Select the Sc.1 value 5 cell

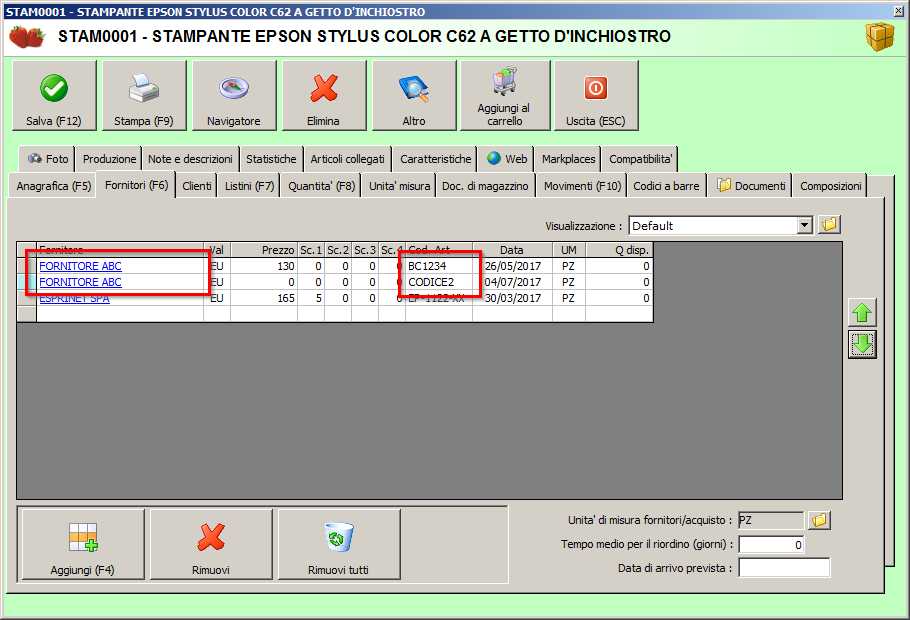(x=311, y=298)
